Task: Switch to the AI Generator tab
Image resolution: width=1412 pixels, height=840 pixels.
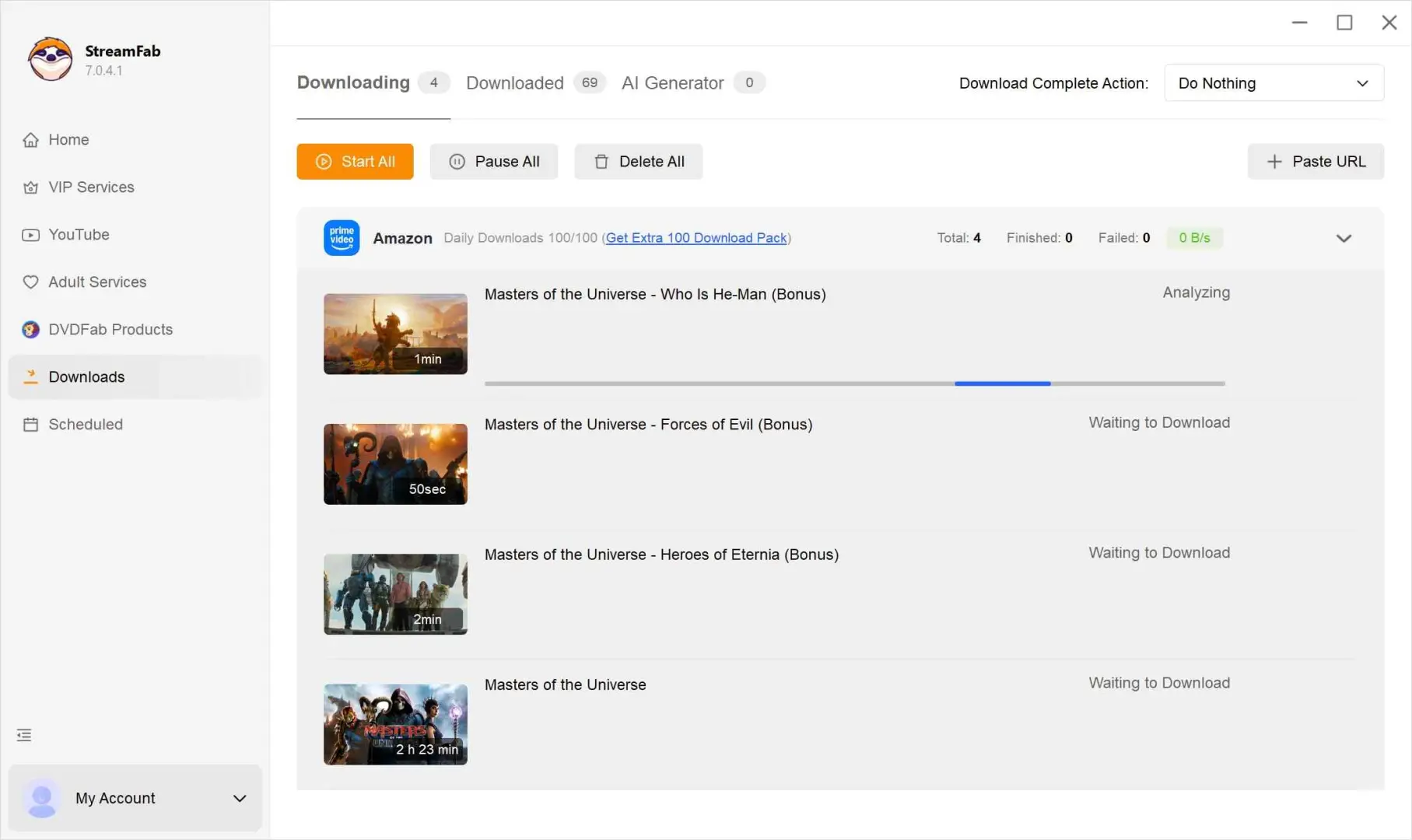Action: point(693,82)
